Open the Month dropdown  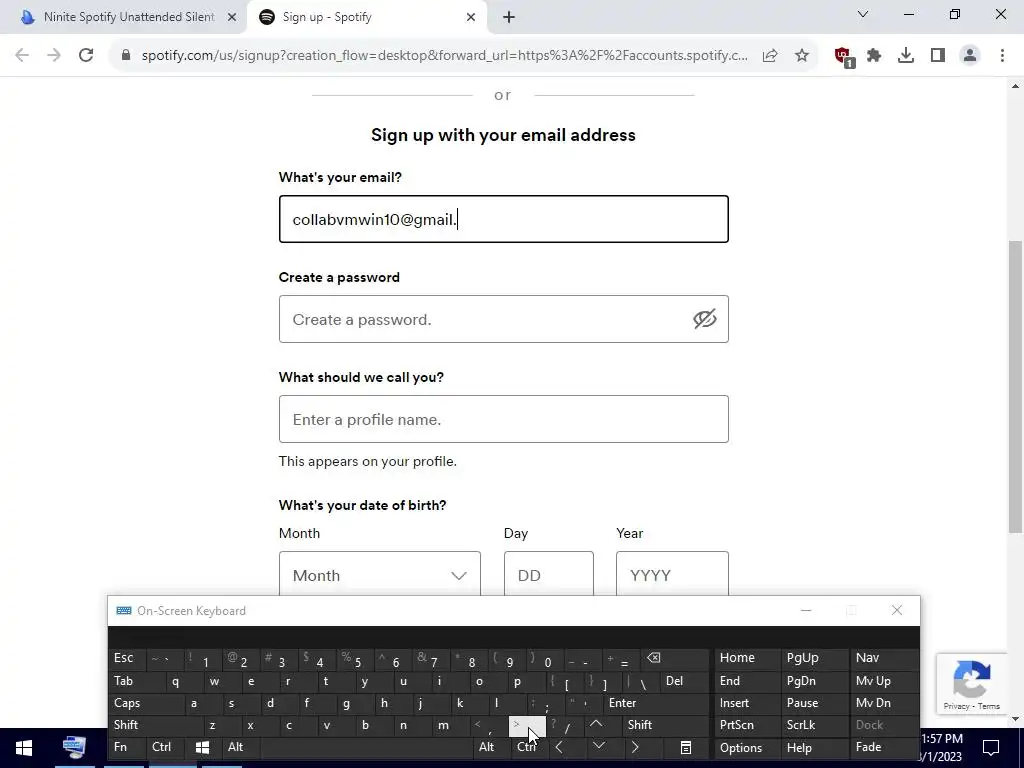(379, 574)
